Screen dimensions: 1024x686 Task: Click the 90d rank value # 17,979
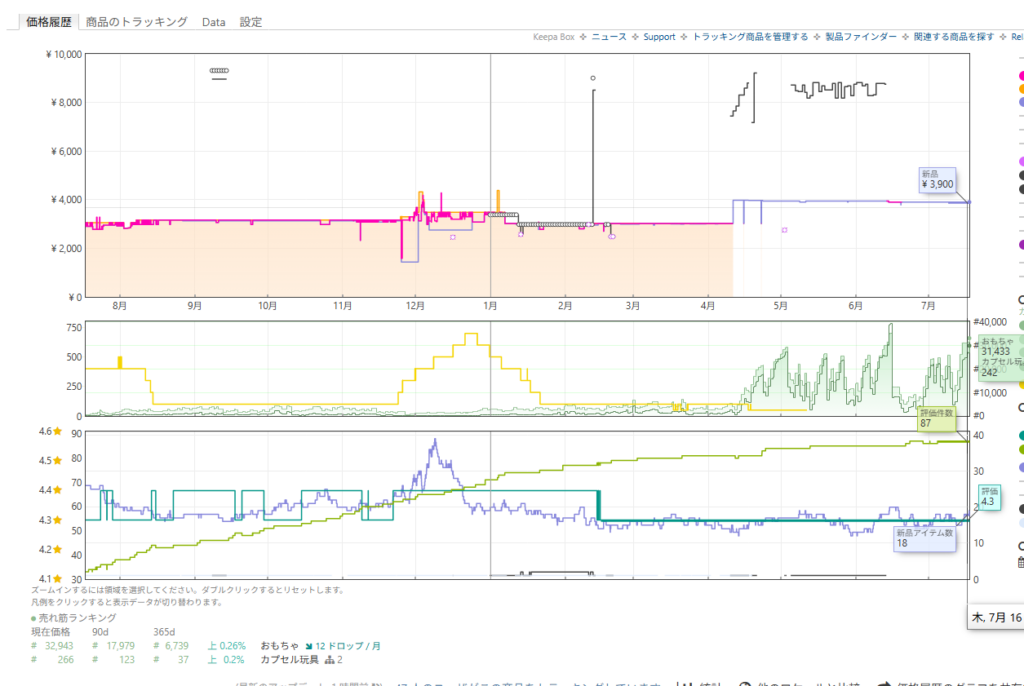(x=113, y=645)
